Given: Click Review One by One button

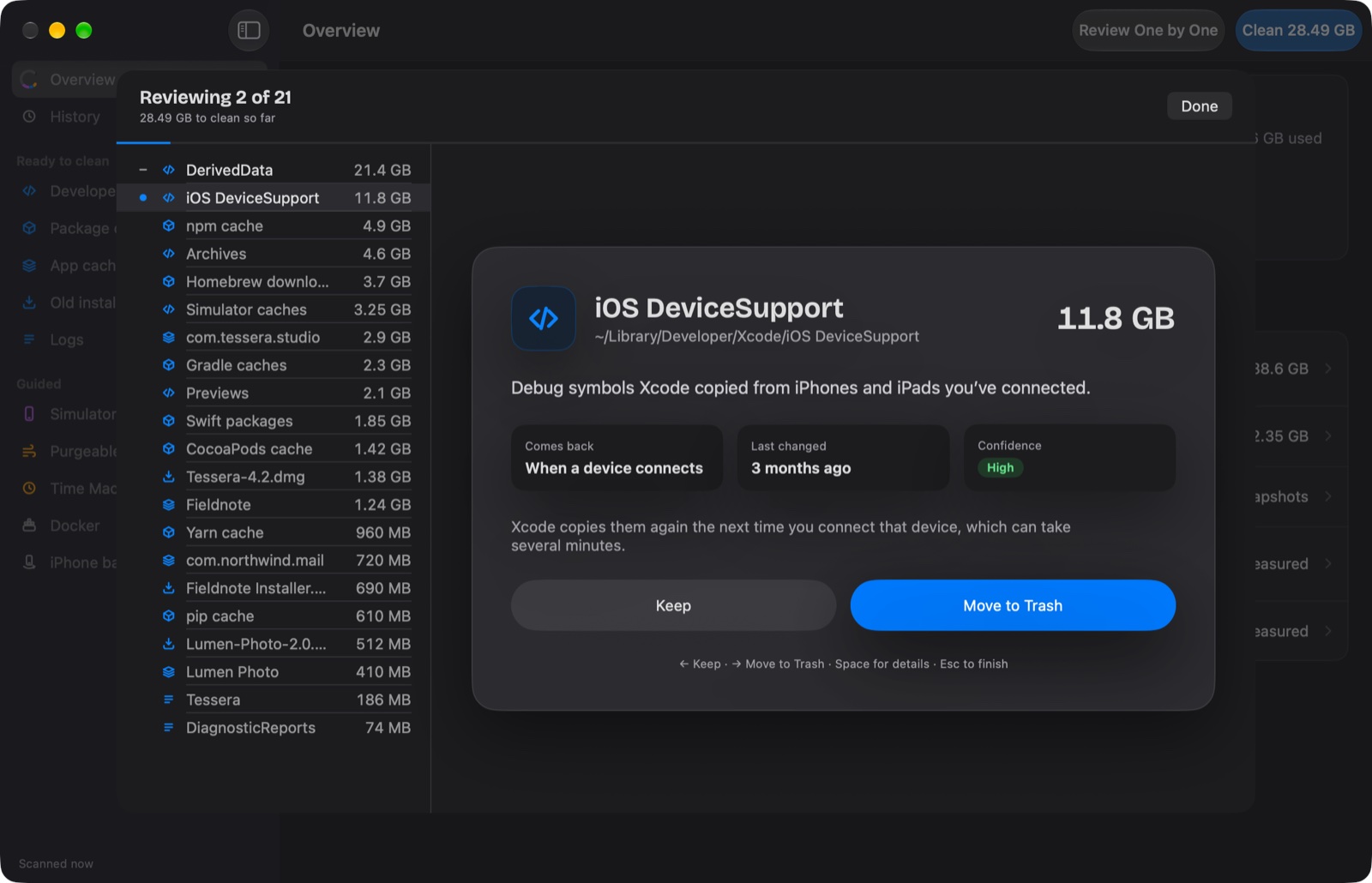Looking at the screenshot, I should [x=1147, y=30].
